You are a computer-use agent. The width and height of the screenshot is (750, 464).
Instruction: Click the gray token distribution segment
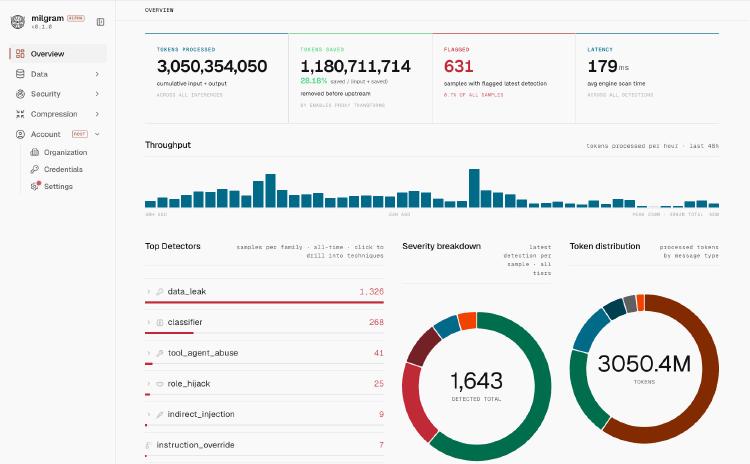[x=630, y=304]
